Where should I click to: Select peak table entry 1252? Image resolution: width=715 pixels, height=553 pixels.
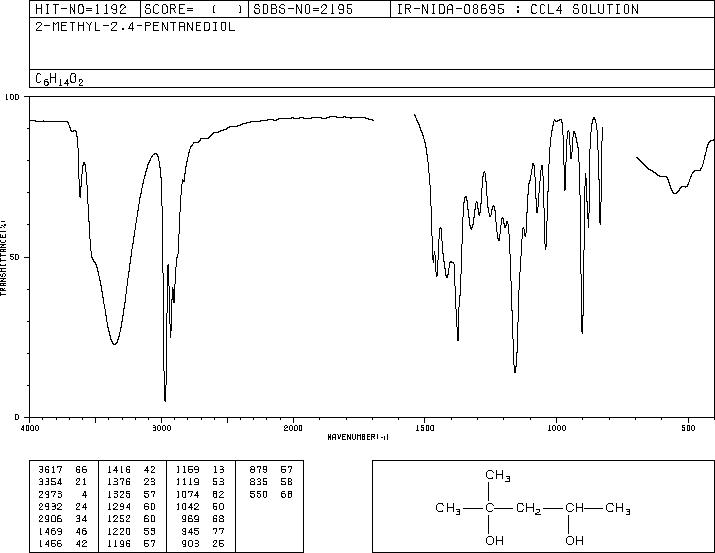pos(119,519)
